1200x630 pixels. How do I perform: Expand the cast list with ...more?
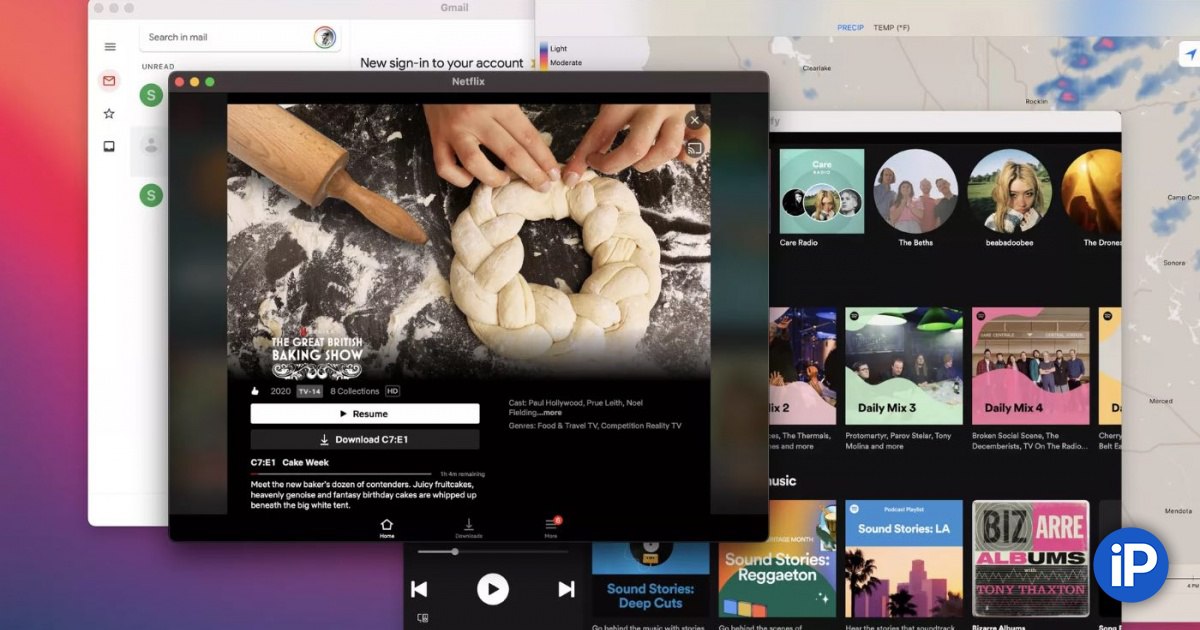click(548, 412)
